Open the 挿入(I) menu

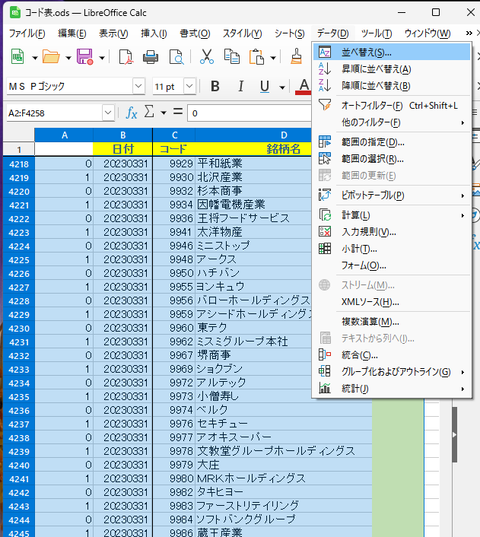154,33
